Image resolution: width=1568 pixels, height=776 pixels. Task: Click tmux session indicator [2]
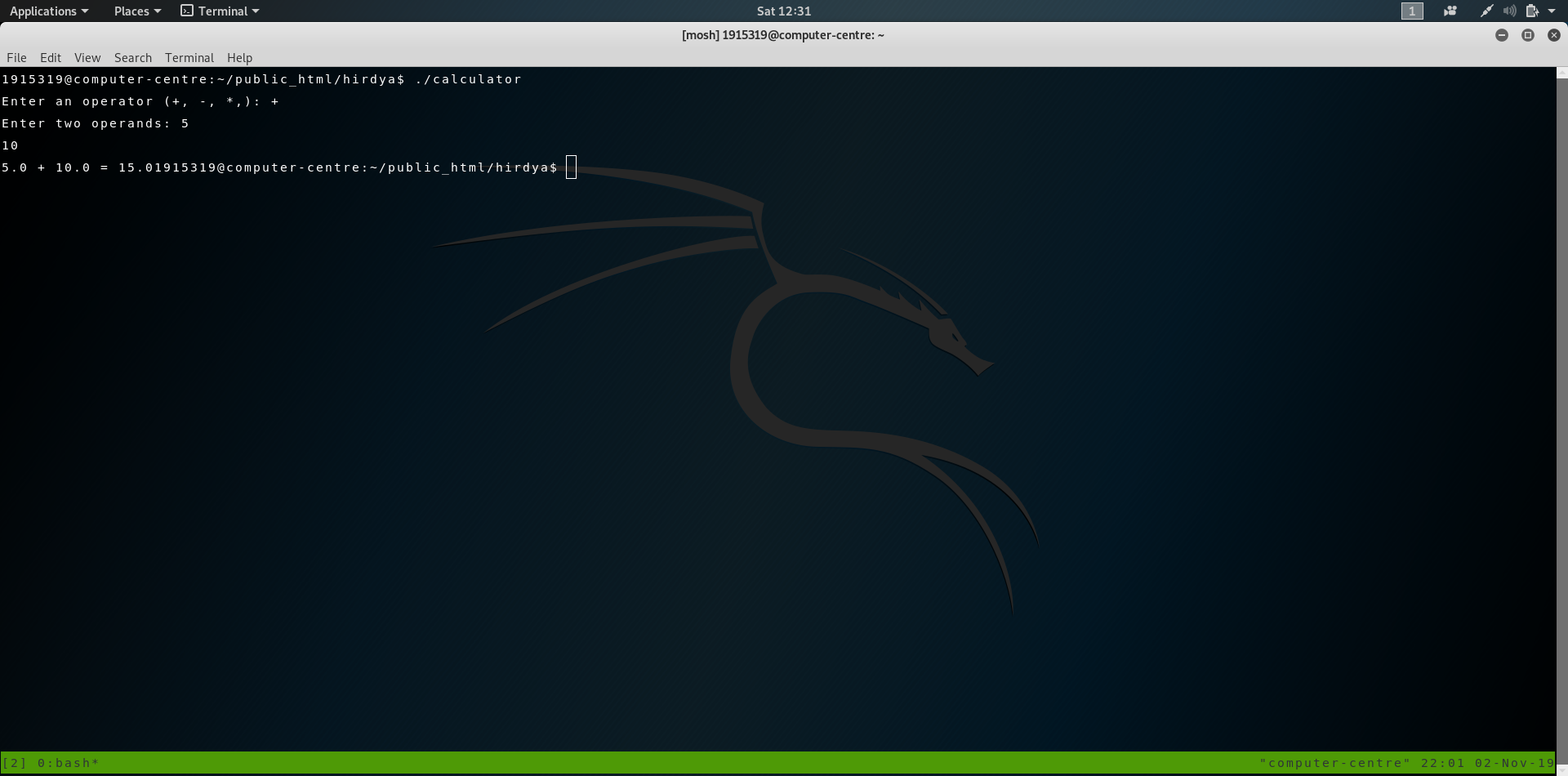click(x=15, y=763)
